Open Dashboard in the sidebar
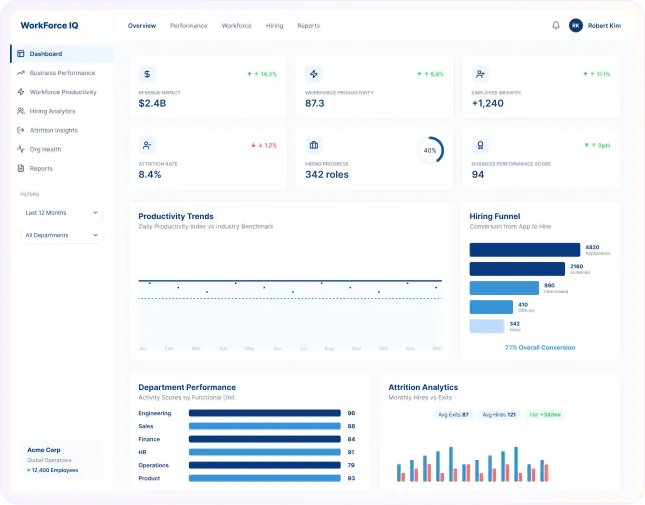Viewport: 645px width, 505px height. click(x=62, y=53)
